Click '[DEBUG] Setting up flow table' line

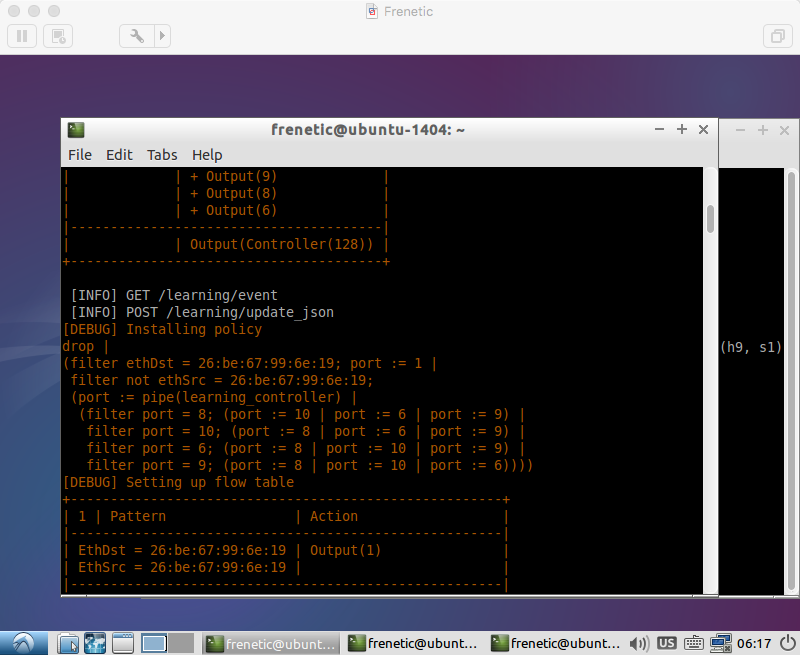click(178, 483)
